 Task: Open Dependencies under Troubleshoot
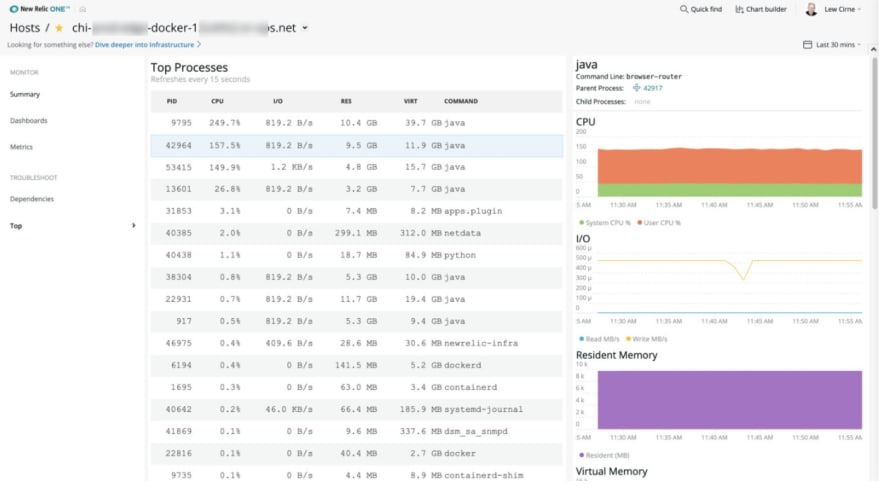click(32, 199)
